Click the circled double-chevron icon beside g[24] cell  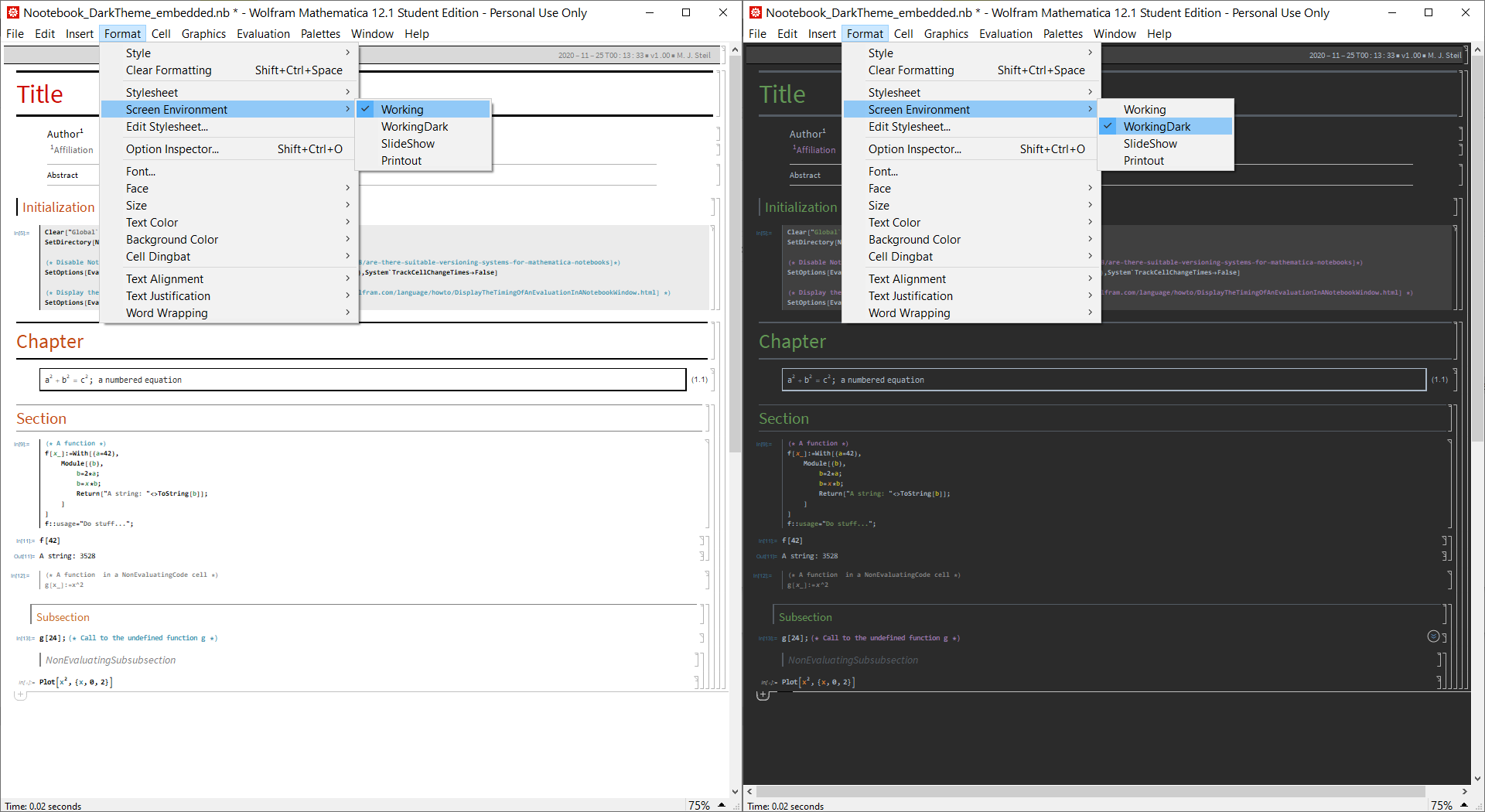click(1433, 636)
